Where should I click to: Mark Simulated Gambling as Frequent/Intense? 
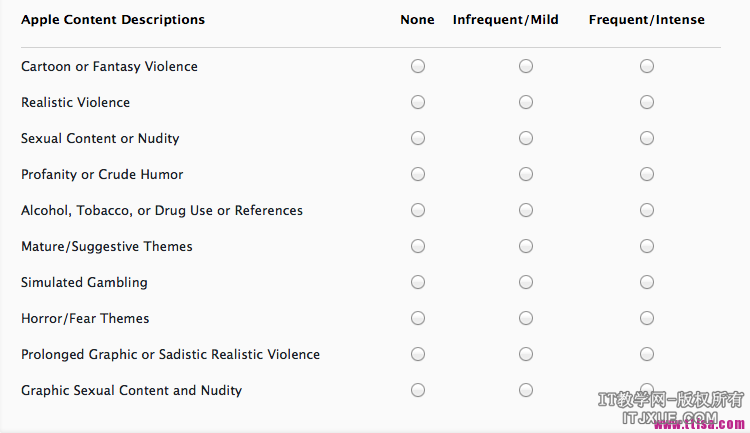pos(647,282)
